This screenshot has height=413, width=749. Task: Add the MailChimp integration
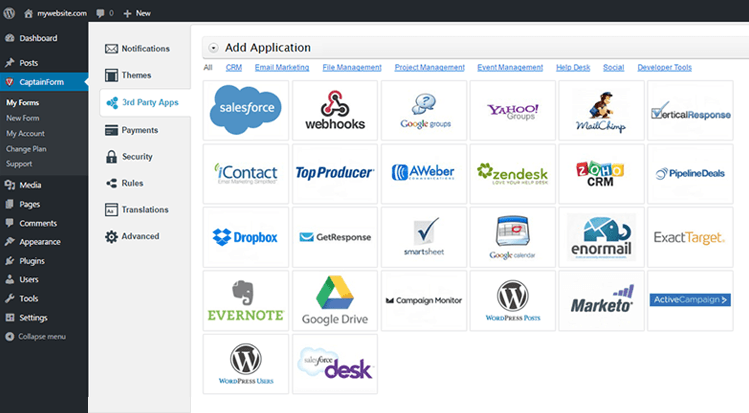coord(601,110)
